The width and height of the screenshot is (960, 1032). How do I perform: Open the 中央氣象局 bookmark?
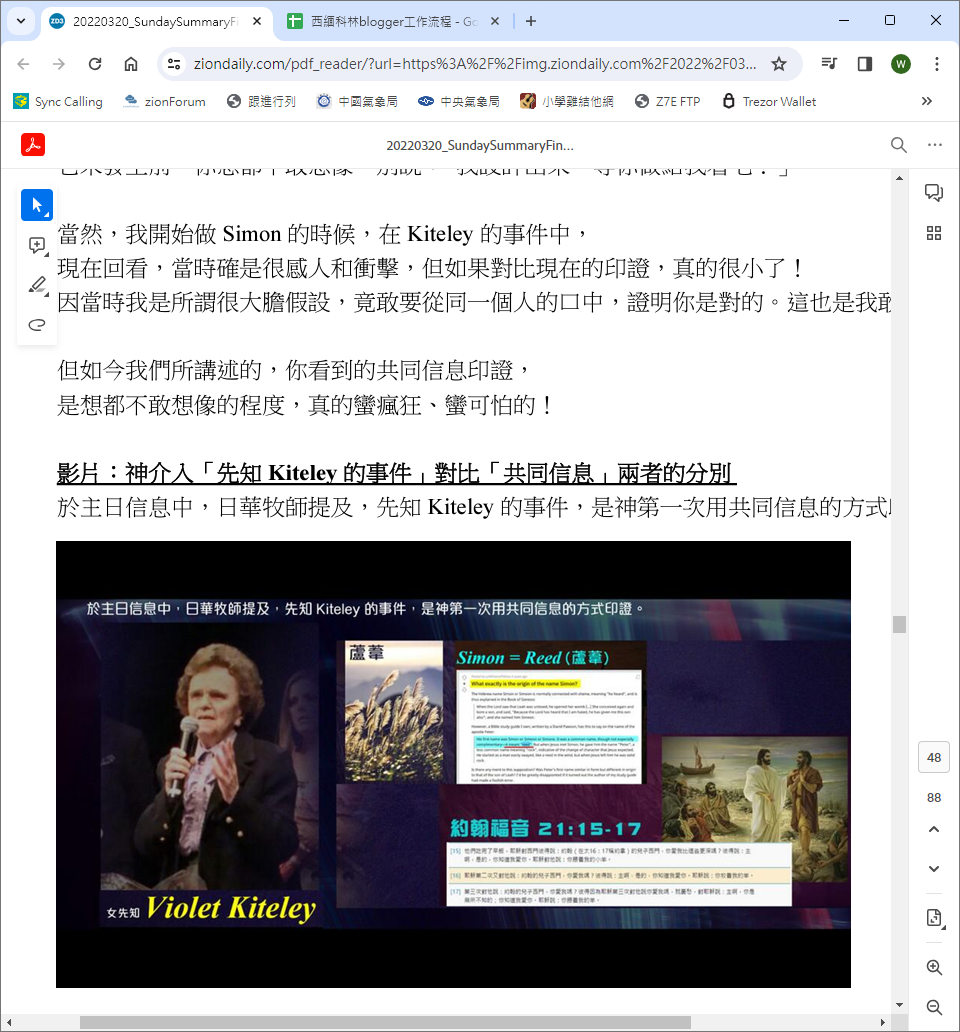[459, 101]
